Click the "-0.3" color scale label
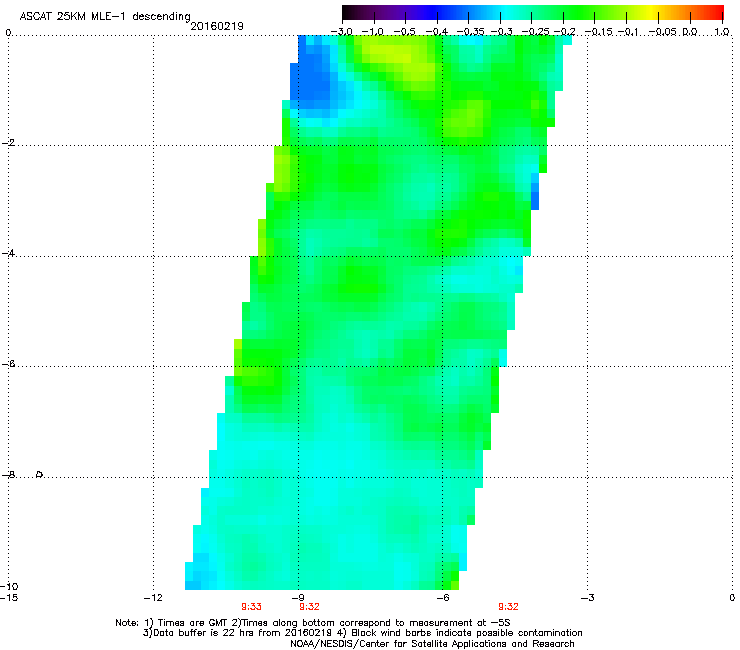Viewport: 740px width, 650px height. 501,32
